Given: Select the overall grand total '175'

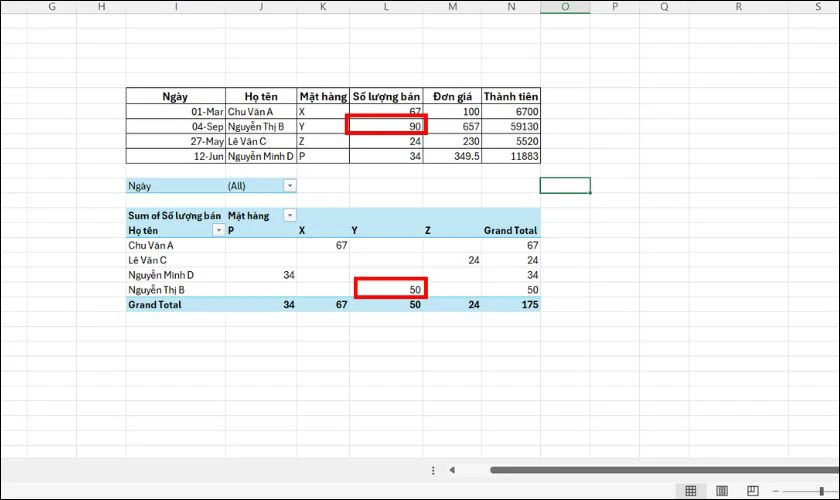Looking at the screenshot, I should 511,305.
